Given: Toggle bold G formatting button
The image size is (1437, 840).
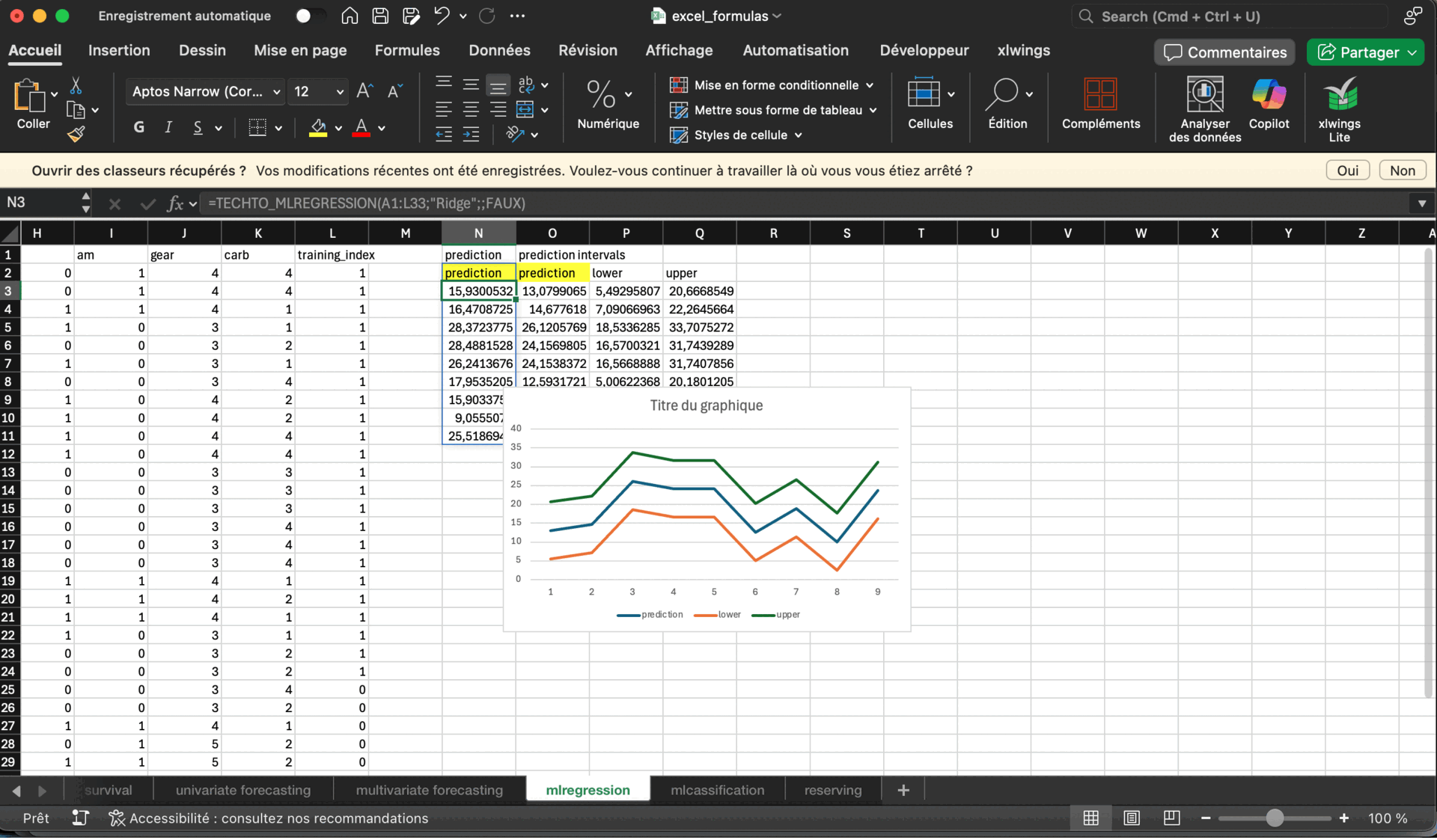Looking at the screenshot, I should click(139, 128).
